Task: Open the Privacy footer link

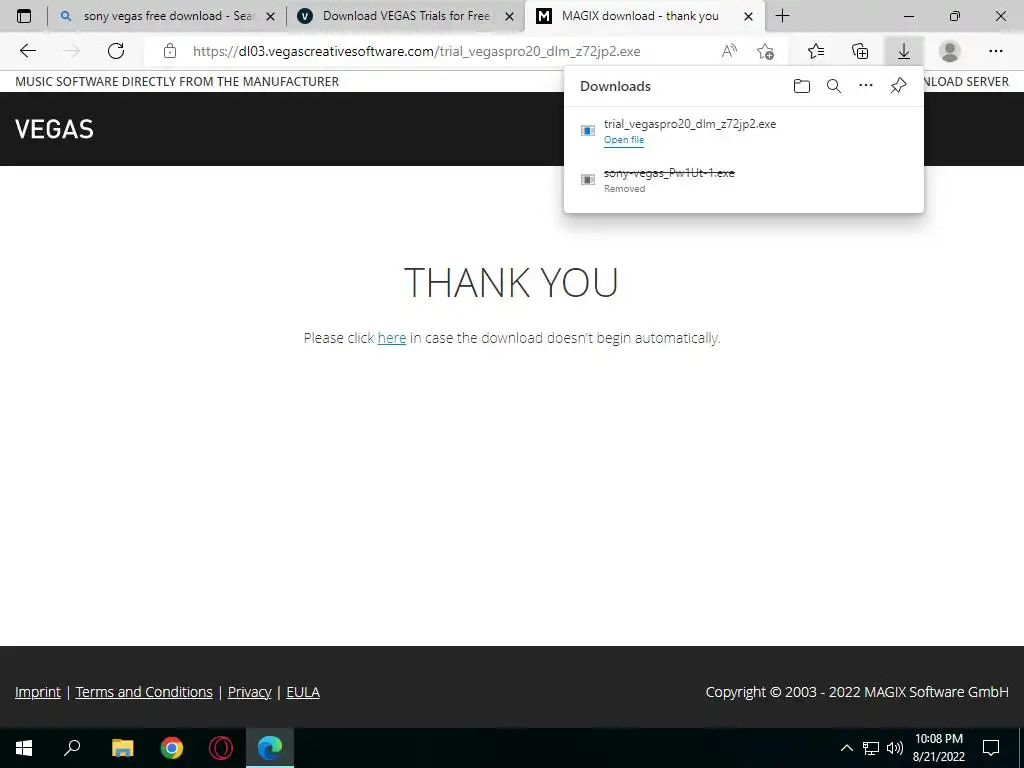Action: click(x=249, y=692)
